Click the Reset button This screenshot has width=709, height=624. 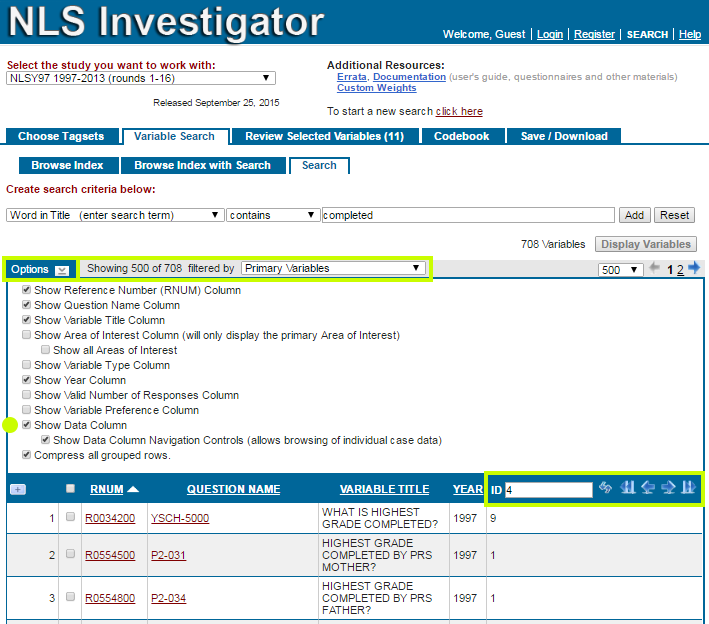coord(674,215)
